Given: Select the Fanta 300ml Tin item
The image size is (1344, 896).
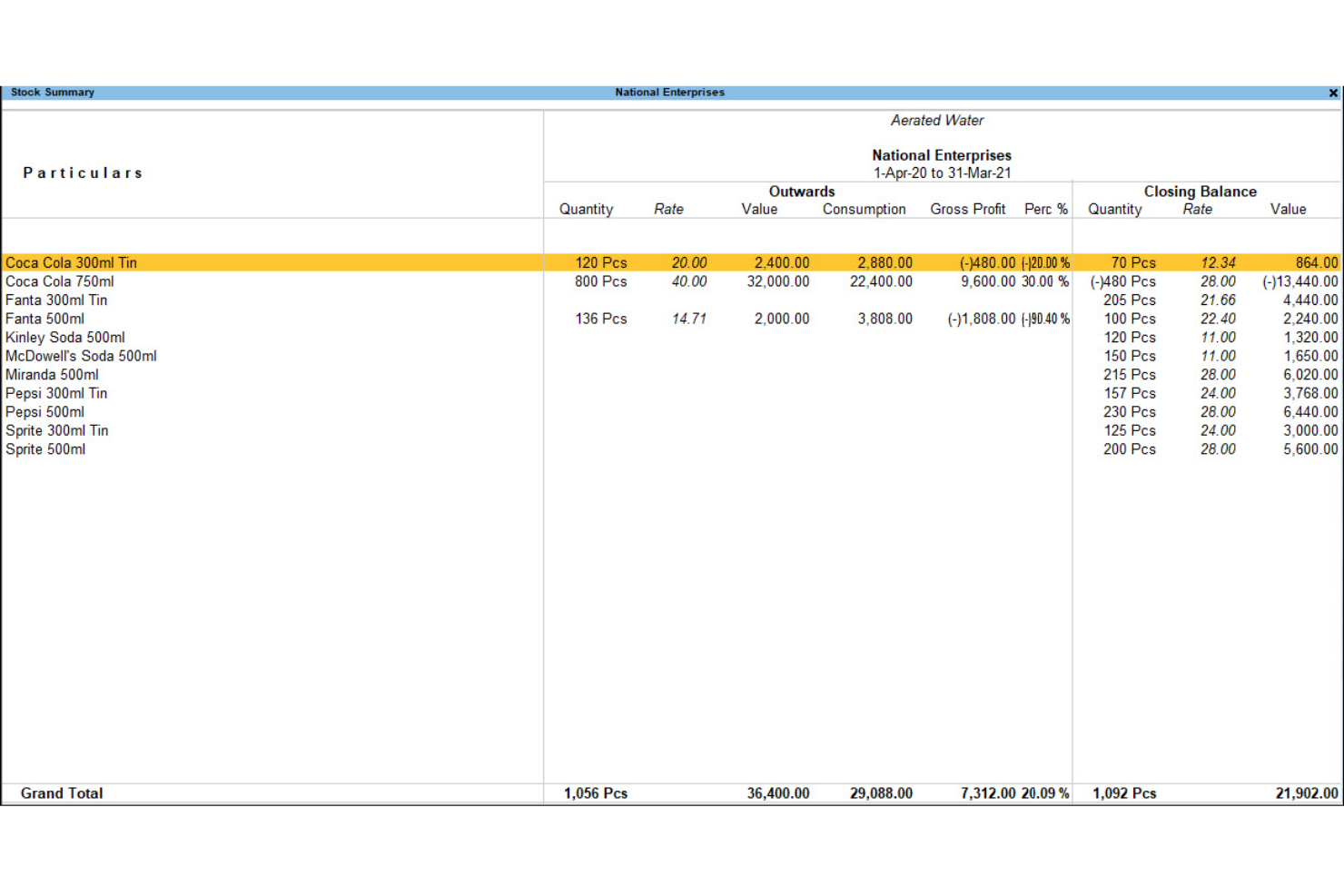Looking at the screenshot, I should point(56,300).
